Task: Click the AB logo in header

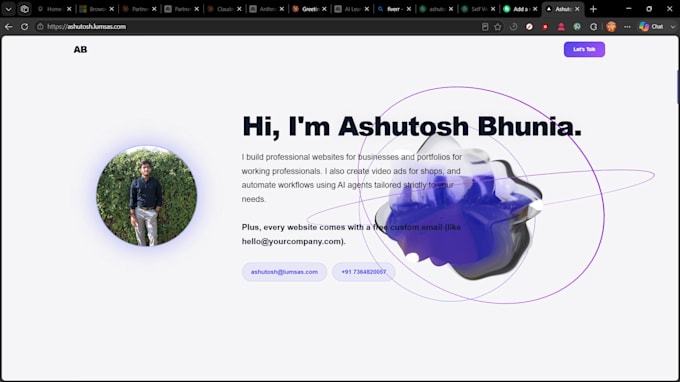Action: pos(80,49)
